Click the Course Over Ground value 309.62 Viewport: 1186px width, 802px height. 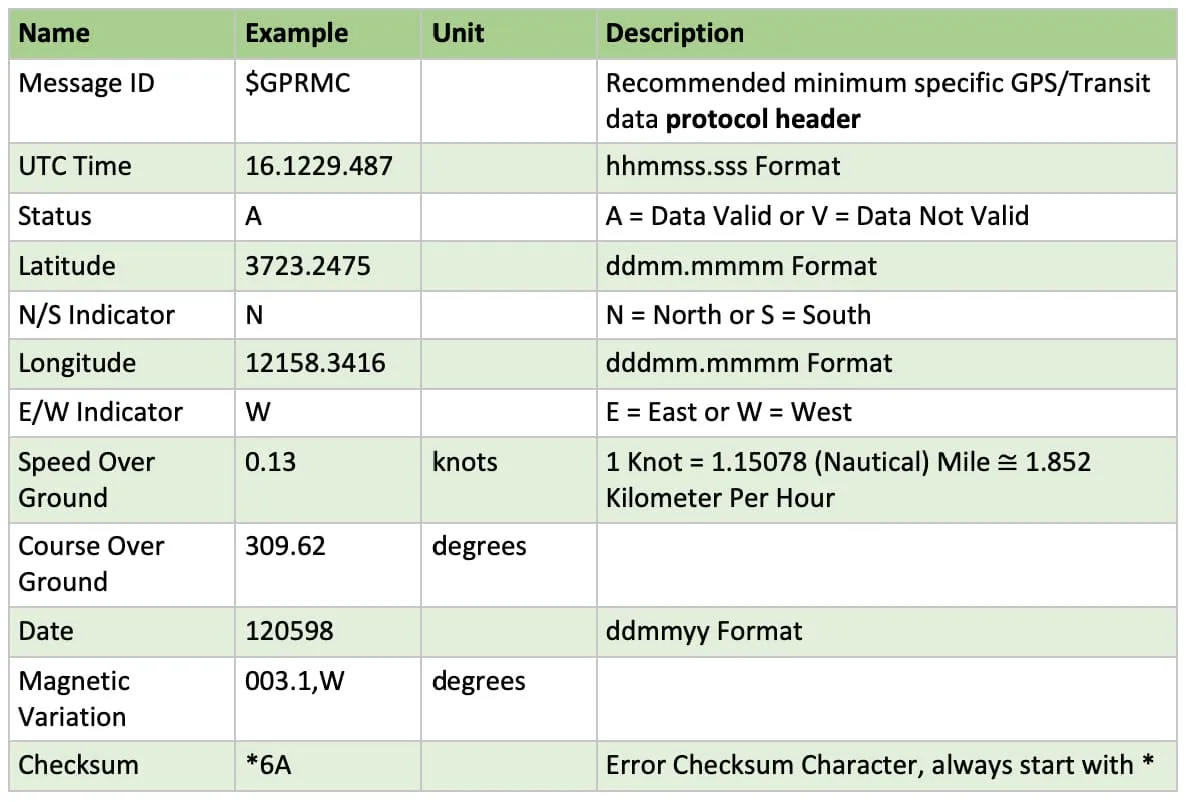coord(285,546)
